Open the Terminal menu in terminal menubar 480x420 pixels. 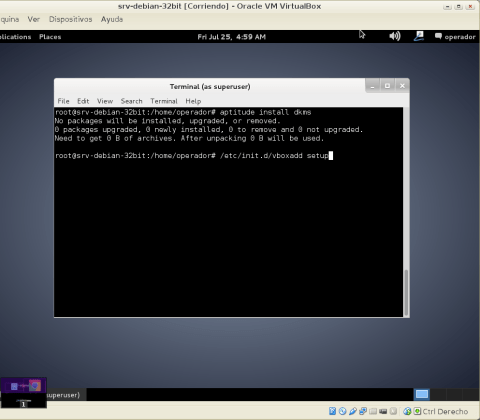coord(164,101)
